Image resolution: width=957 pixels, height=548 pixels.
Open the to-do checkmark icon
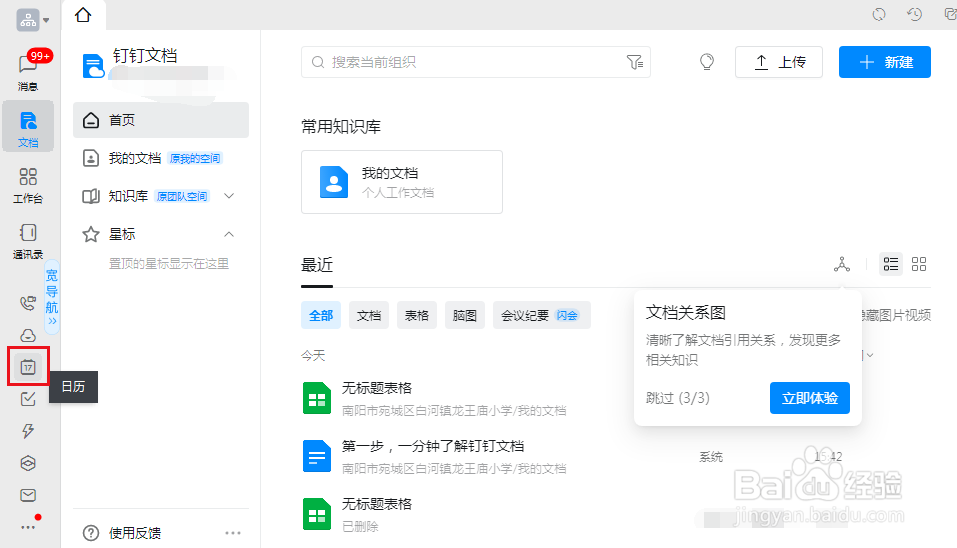click(28, 399)
